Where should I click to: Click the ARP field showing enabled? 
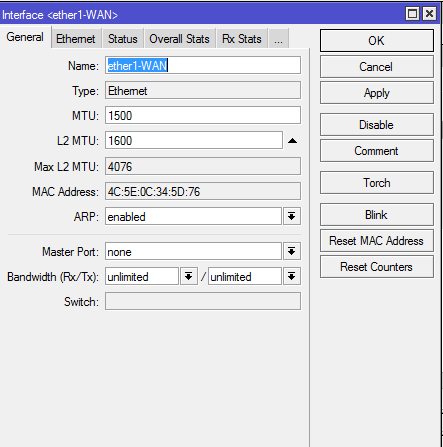(x=193, y=216)
